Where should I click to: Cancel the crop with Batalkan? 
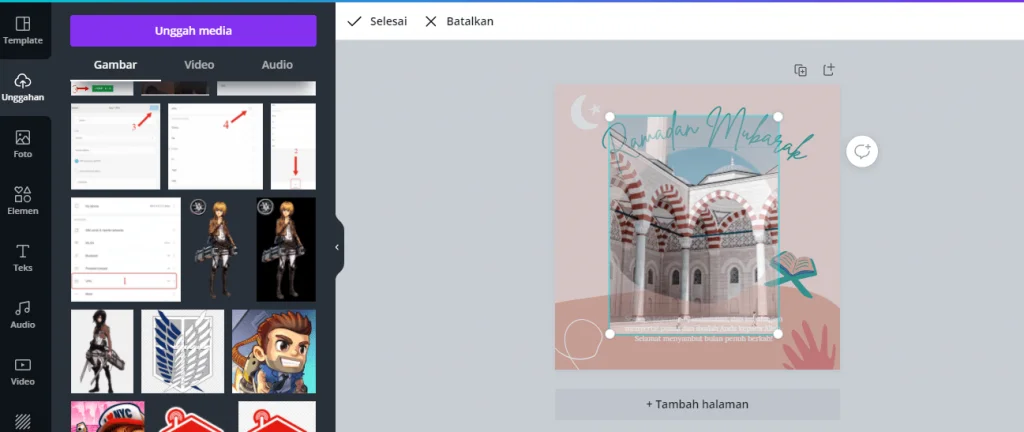(x=459, y=21)
